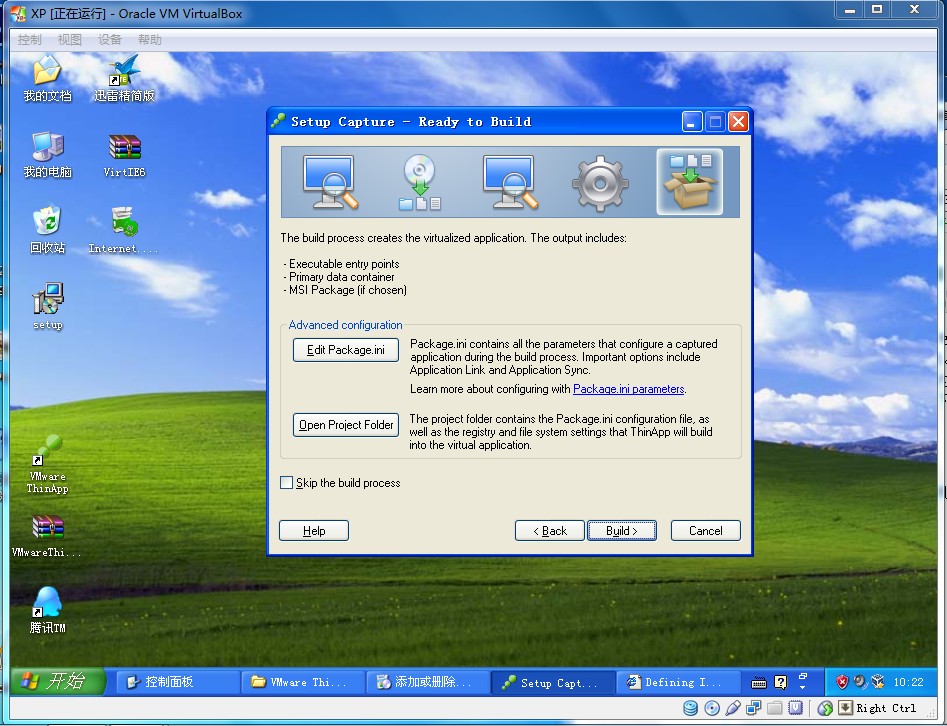Click the VirtualBox green guest additions status icon
The width and height of the screenshot is (947, 726).
[x=825, y=708]
